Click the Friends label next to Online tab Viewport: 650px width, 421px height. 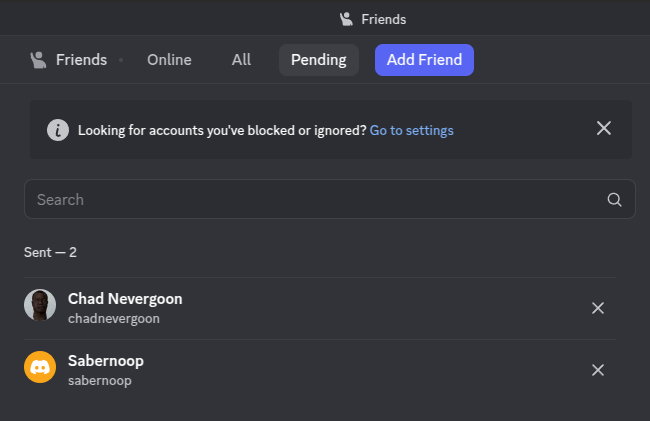[x=81, y=60]
